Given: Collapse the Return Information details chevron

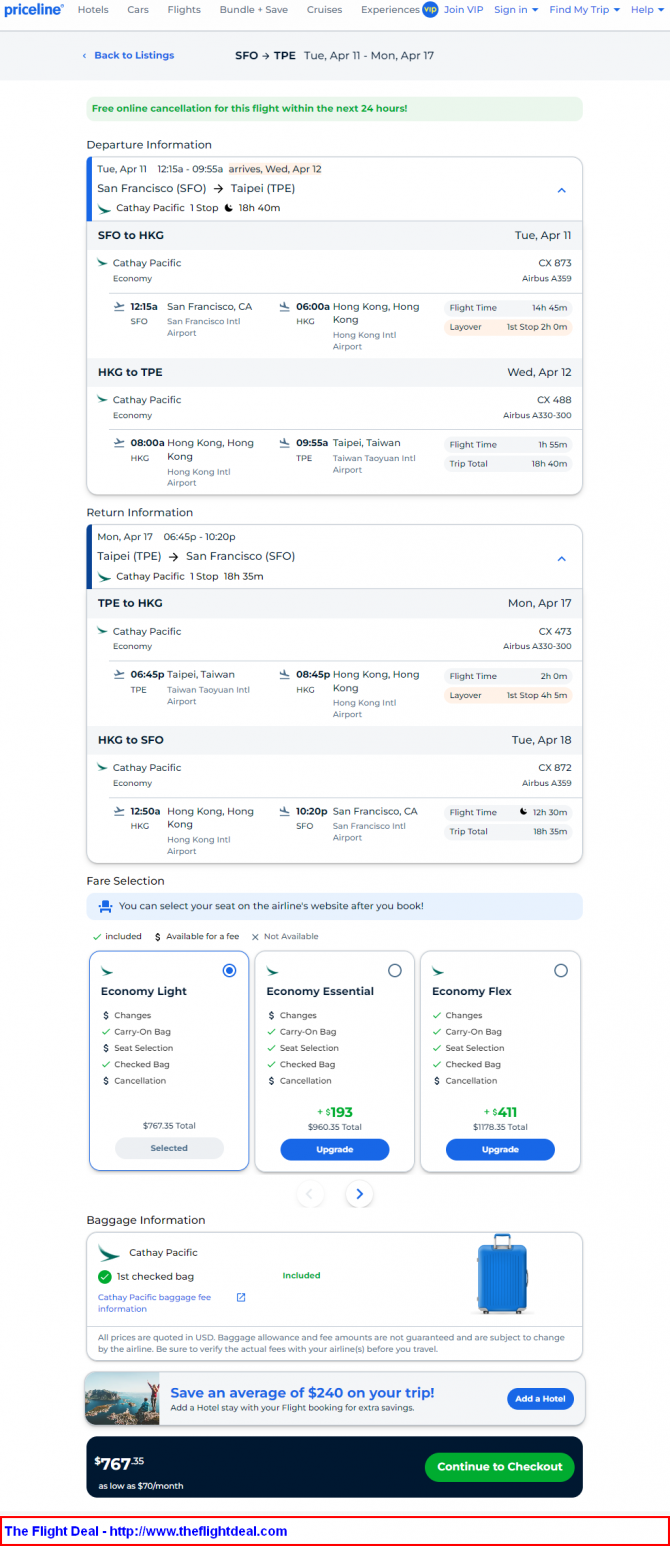Looking at the screenshot, I should click(561, 558).
